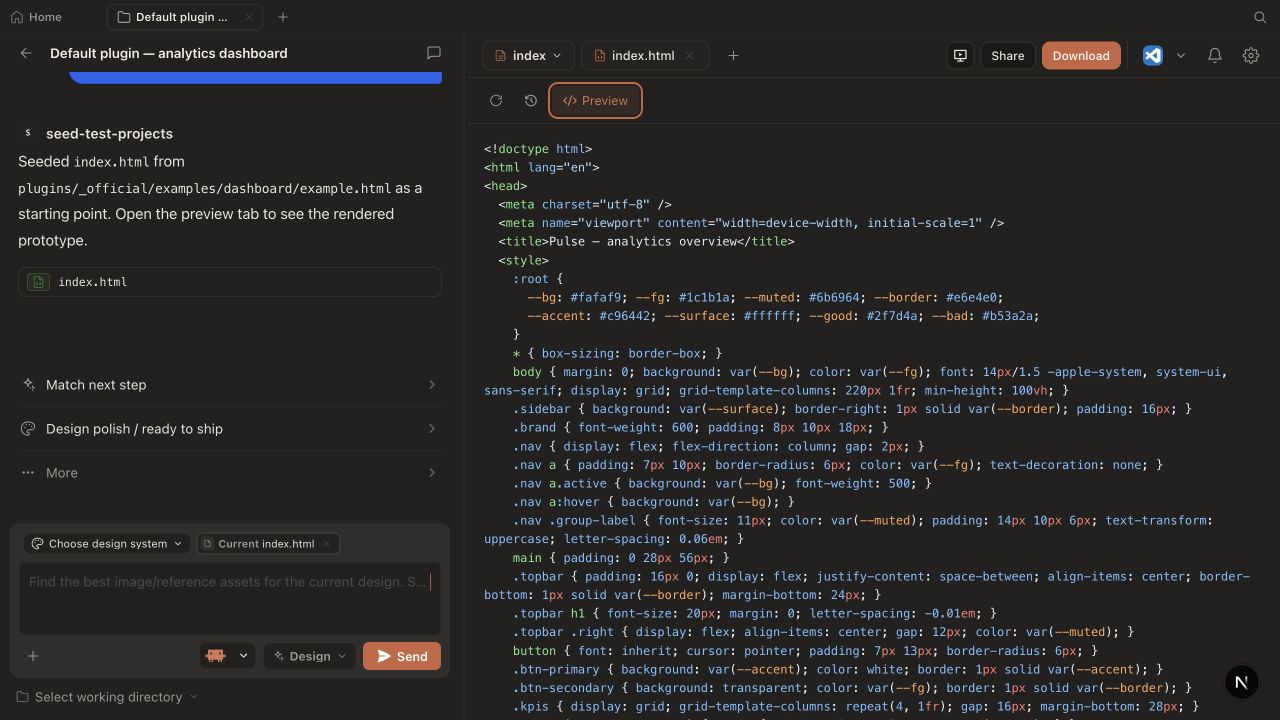
Task: Toggle the Preview code view button
Action: (595, 101)
